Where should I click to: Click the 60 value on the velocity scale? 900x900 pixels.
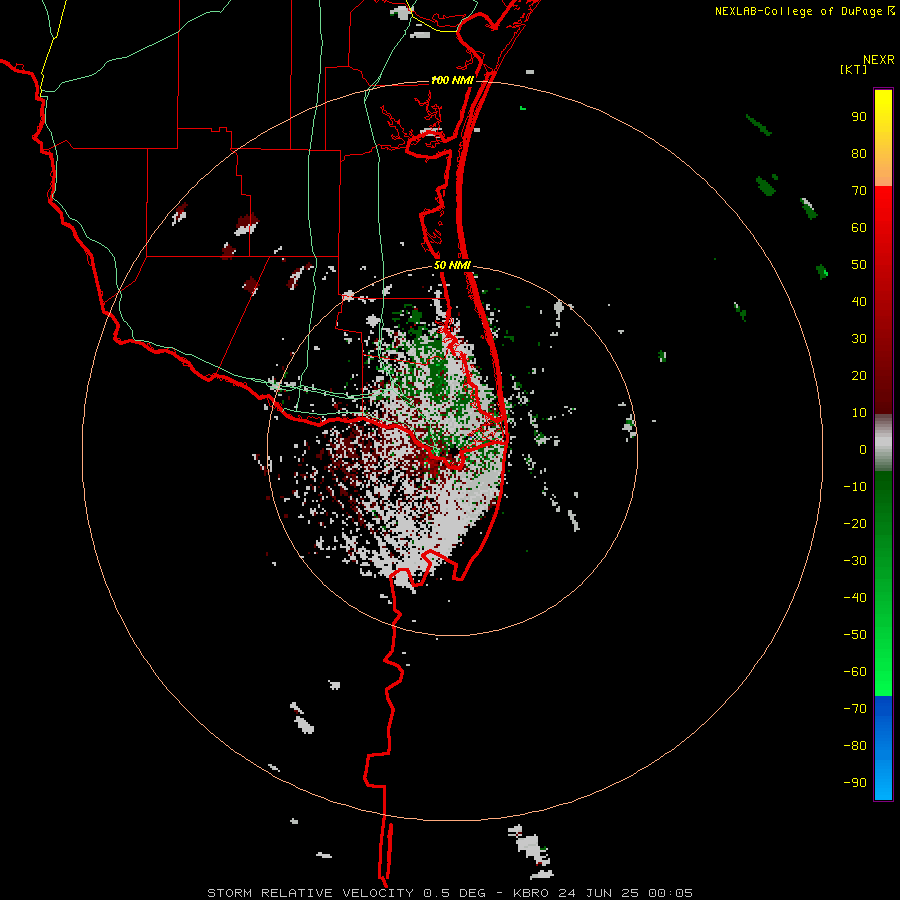(859, 227)
